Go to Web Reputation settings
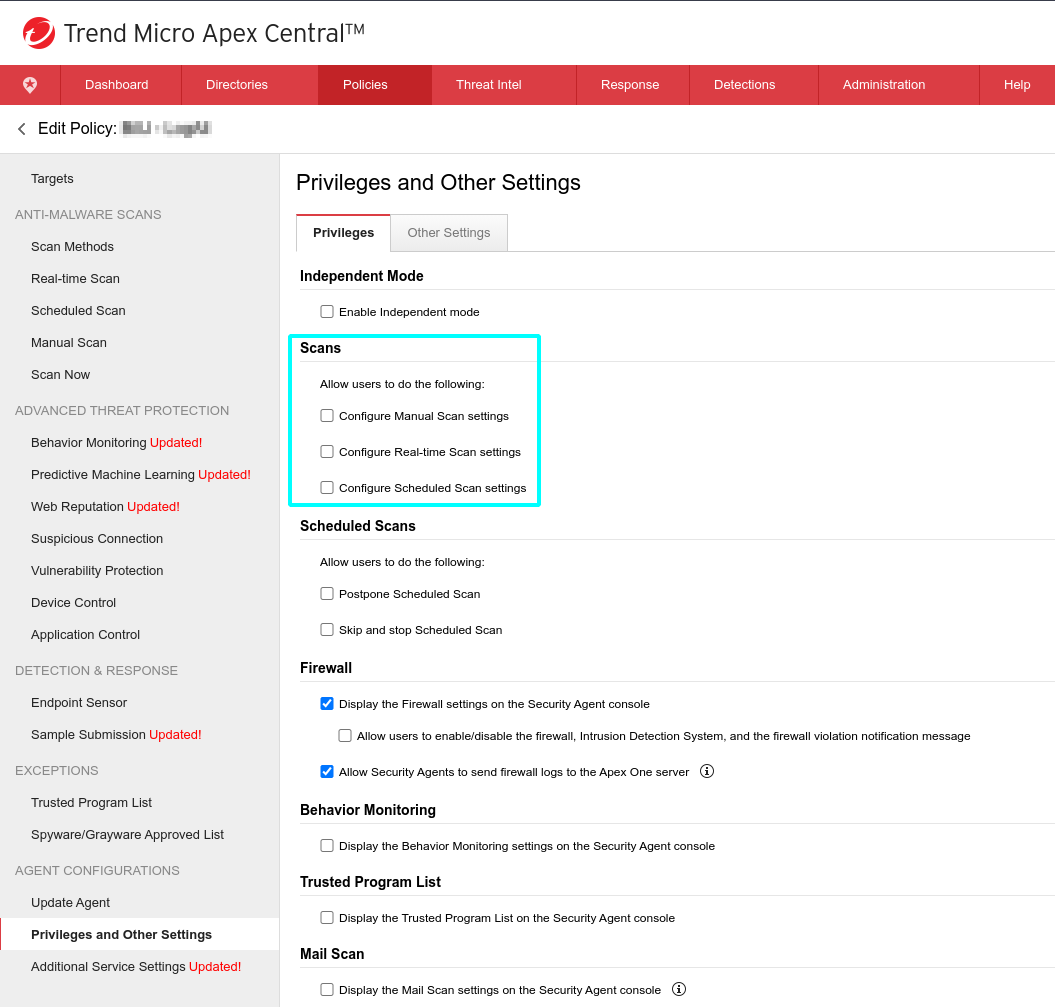Viewport: 1055px width, 1007px height. (x=105, y=507)
